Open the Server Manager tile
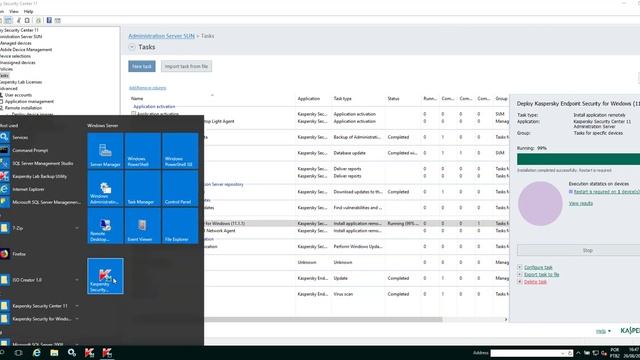Viewport: 640px width, 360px height. tap(105, 151)
